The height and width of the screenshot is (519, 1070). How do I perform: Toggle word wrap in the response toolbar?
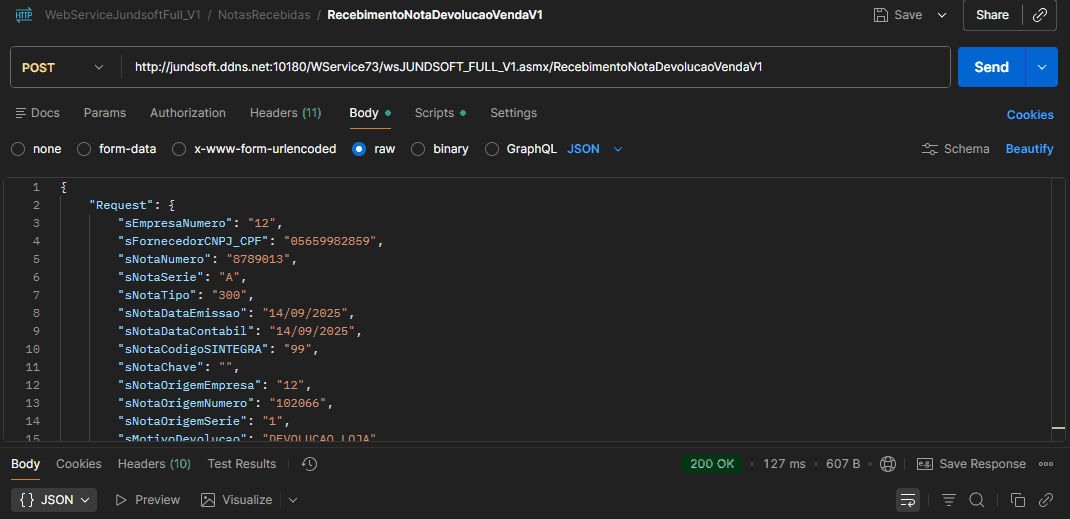pyautogui.click(x=908, y=499)
